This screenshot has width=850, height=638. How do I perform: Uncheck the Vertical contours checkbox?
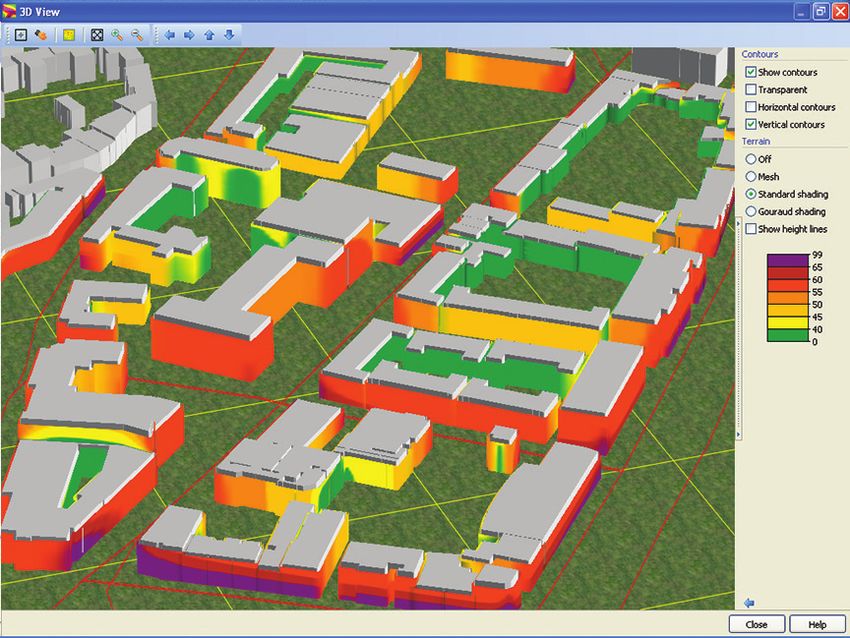click(751, 124)
